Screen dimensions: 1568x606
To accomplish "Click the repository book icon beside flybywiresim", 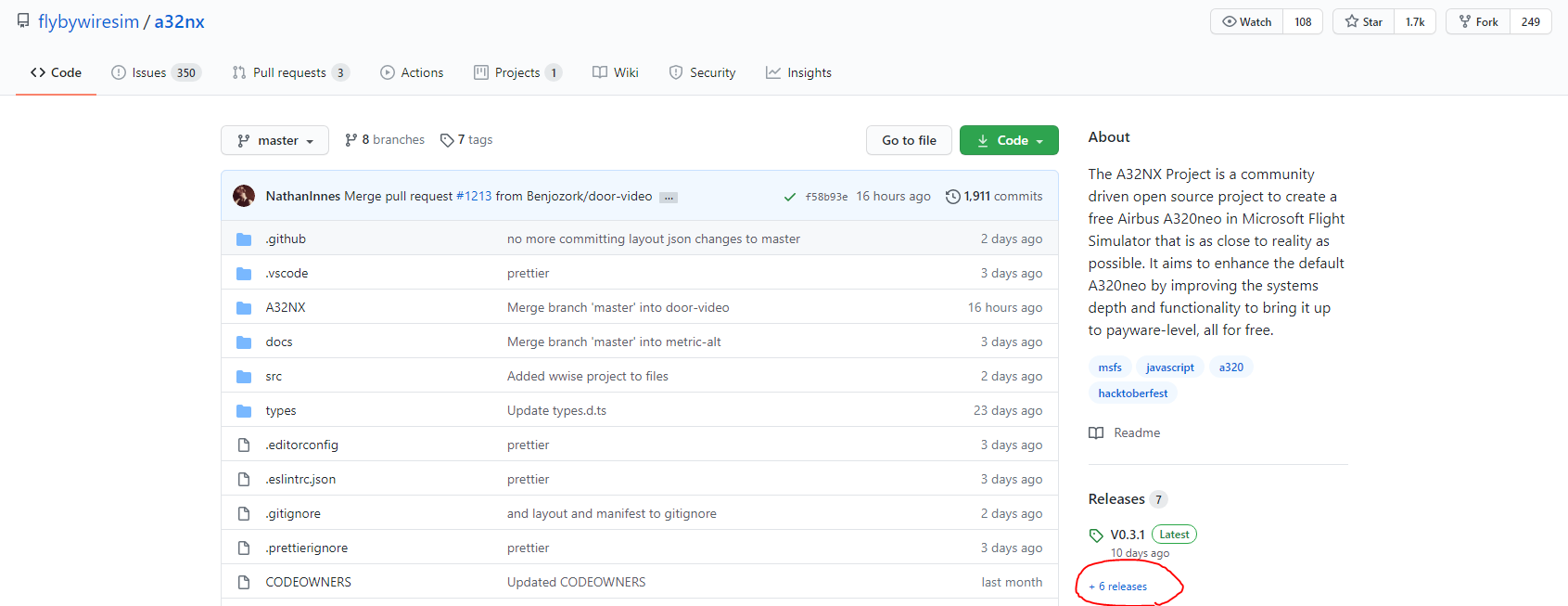I will tap(23, 20).
